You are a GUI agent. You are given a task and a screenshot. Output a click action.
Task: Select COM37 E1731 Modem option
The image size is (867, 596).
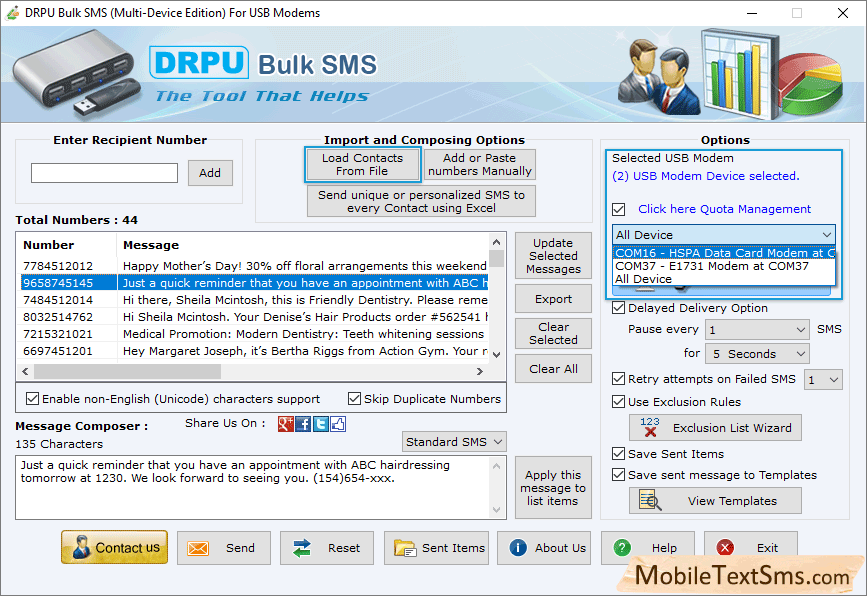coord(724,266)
